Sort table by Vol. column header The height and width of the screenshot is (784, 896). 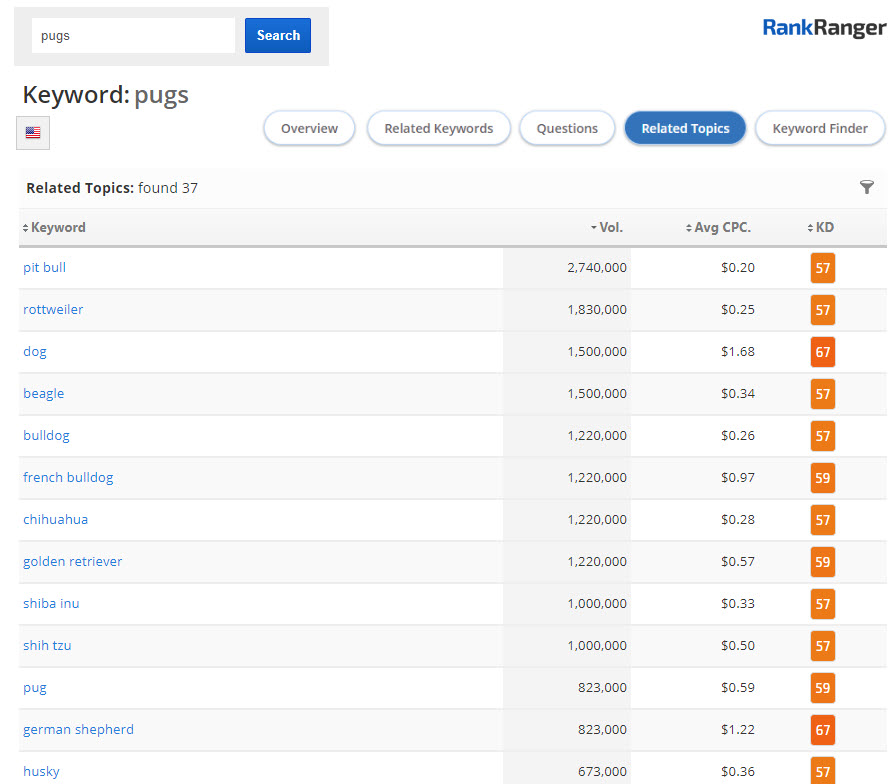tap(610, 228)
